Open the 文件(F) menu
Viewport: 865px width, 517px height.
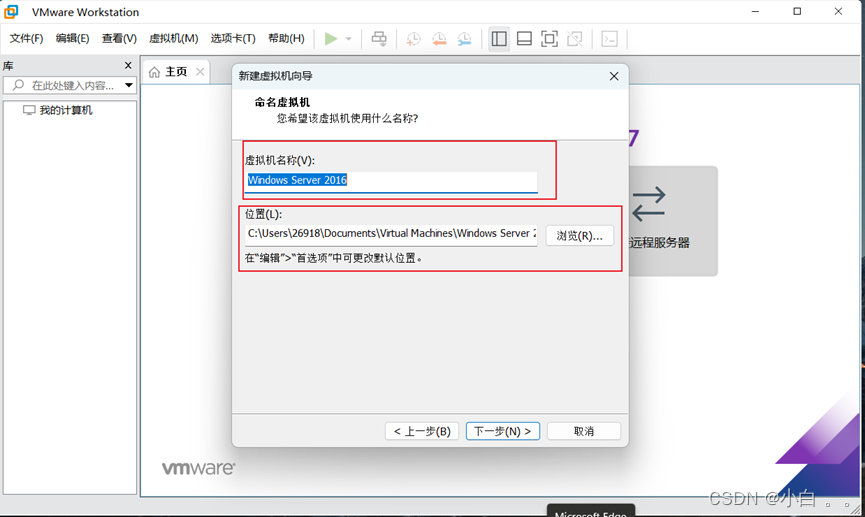pos(26,38)
